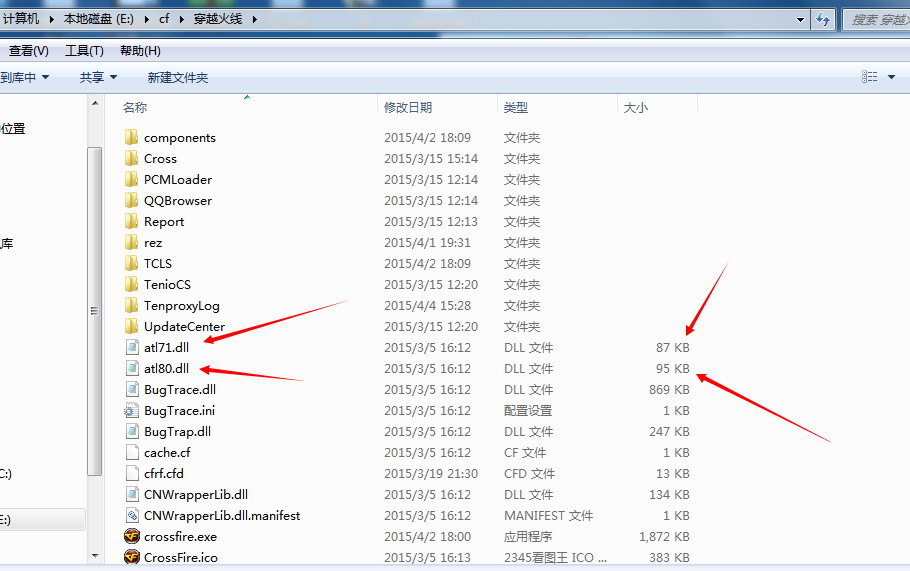Image resolution: width=910 pixels, height=571 pixels.
Task: Go to cf folder in breadcrumb
Action: coord(164,19)
